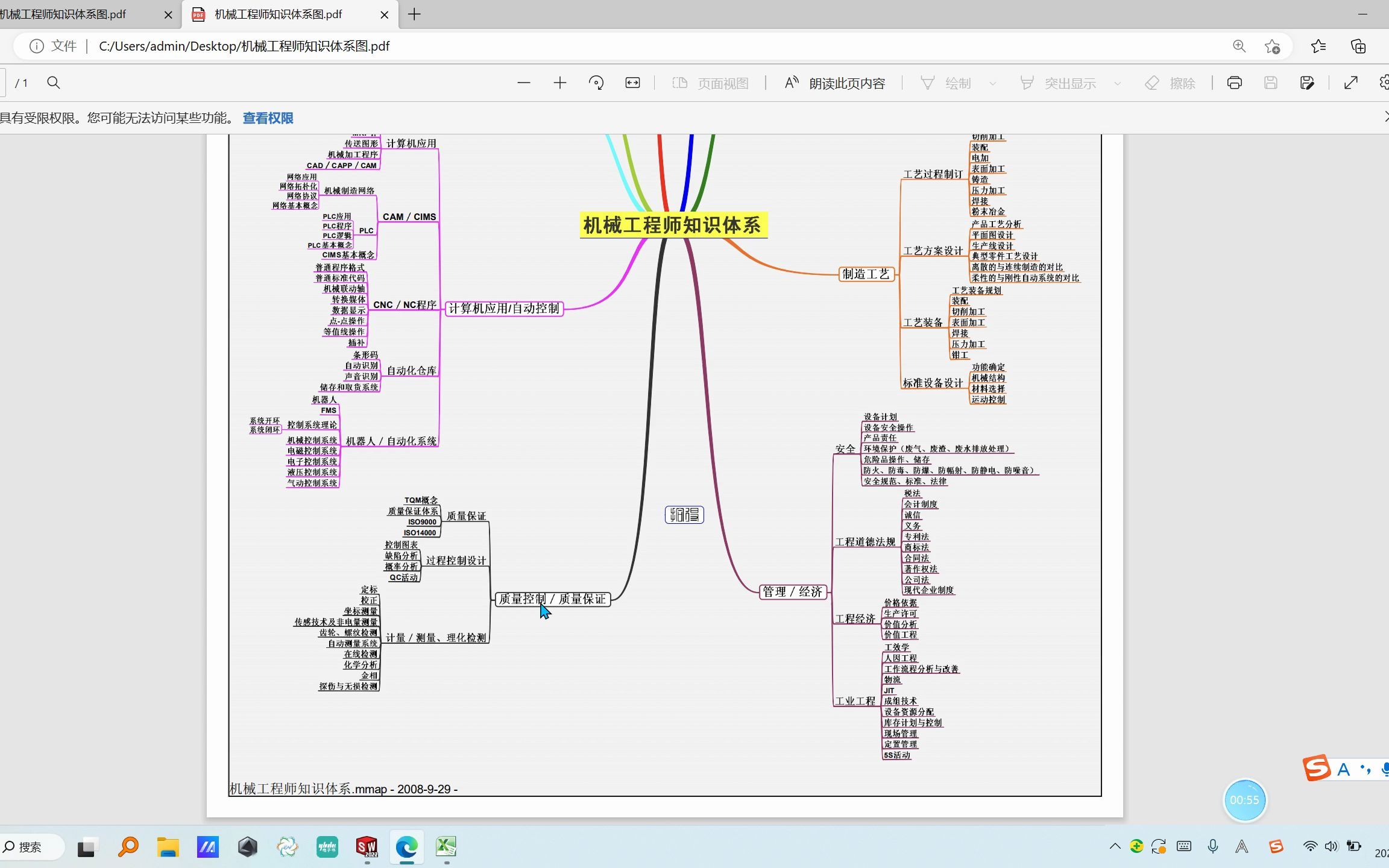Image resolution: width=1389 pixels, height=868 pixels.
Task: Click the 页面视图 page view button
Action: tap(710, 83)
